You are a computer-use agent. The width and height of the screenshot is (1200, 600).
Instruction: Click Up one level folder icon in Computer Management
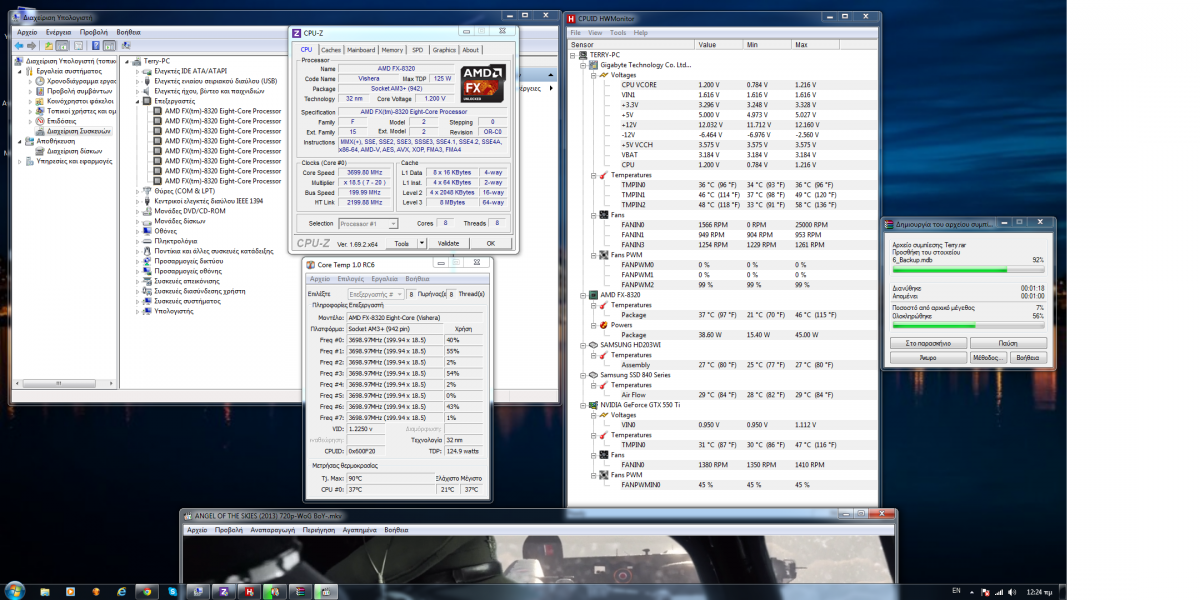49,46
